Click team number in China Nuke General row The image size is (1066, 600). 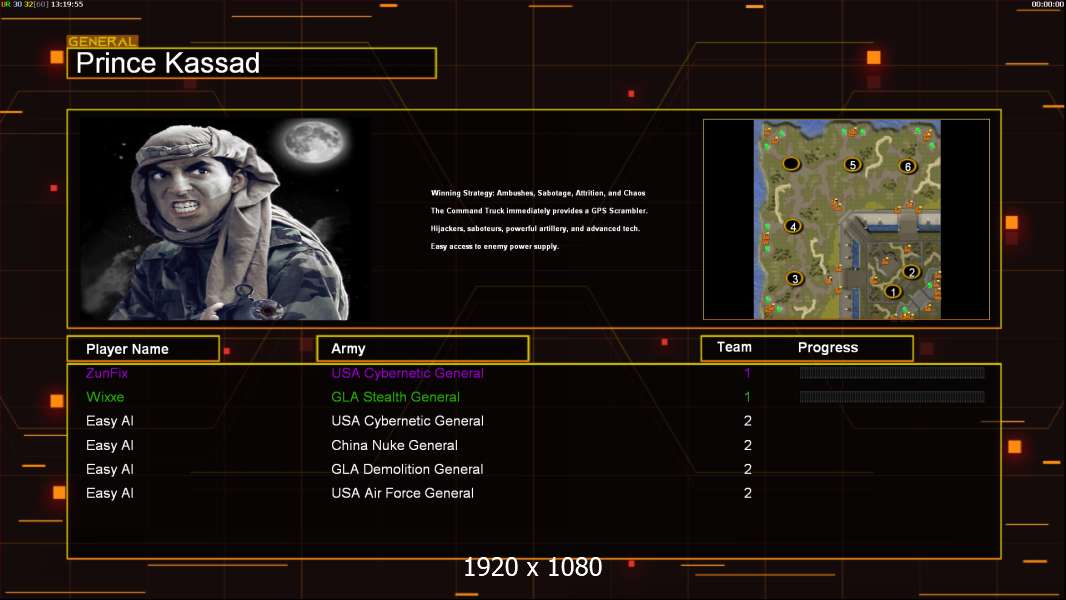[x=748, y=445]
